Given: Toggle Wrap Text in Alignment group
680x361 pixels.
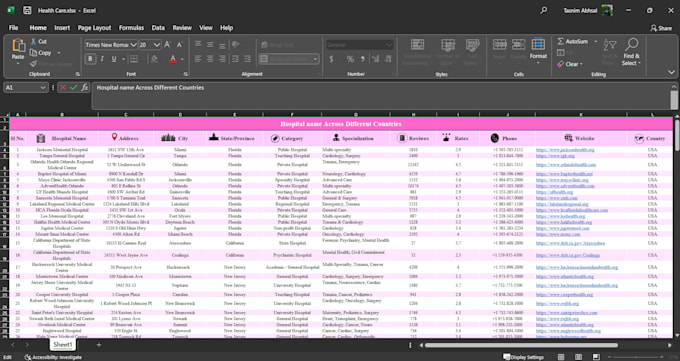Looking at the screenshot, I should click(x=278, y=44).
